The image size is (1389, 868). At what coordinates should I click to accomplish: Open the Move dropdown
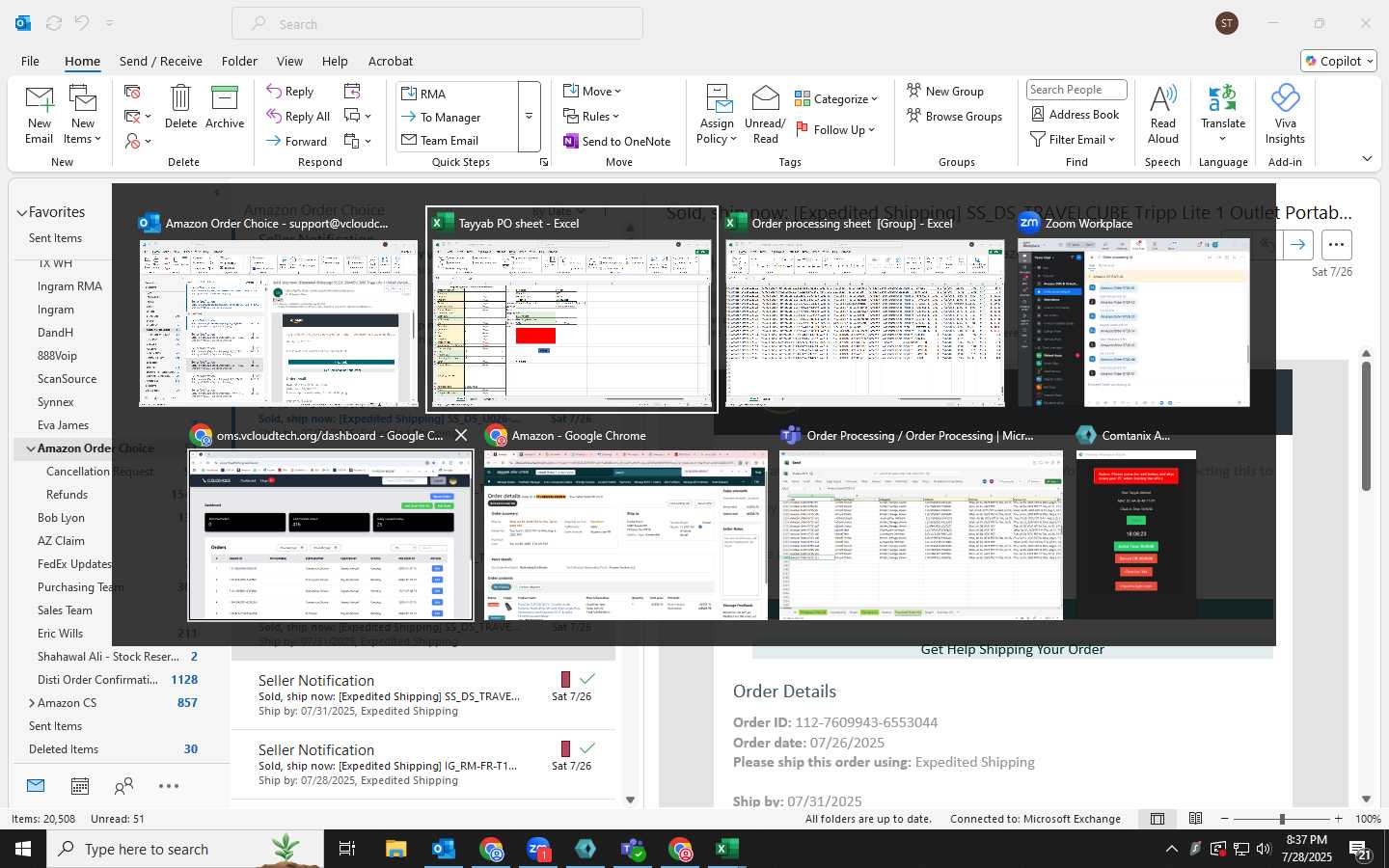(x=592, y=91)
